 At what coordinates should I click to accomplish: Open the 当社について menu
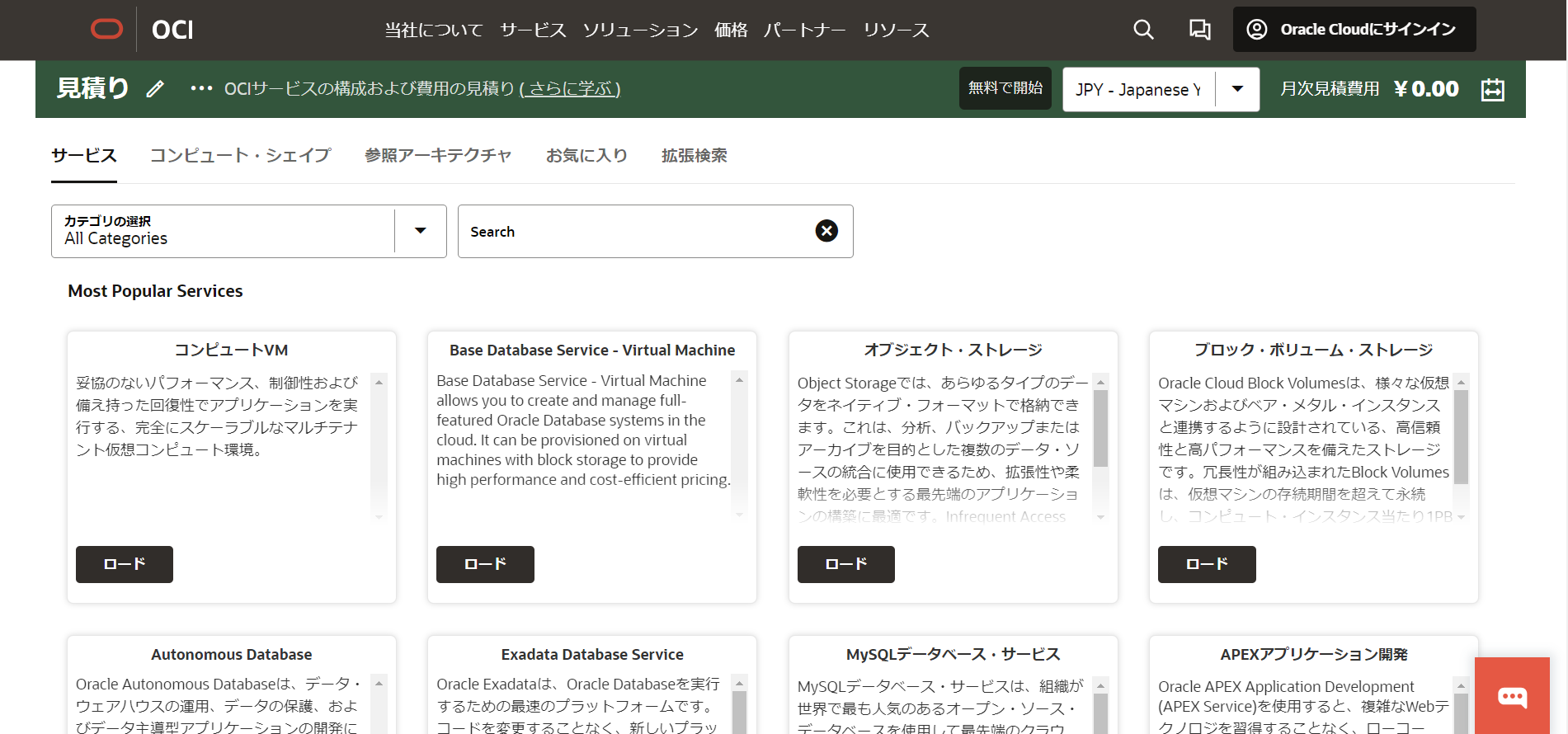pyautogui.click(x=434, y=31)
